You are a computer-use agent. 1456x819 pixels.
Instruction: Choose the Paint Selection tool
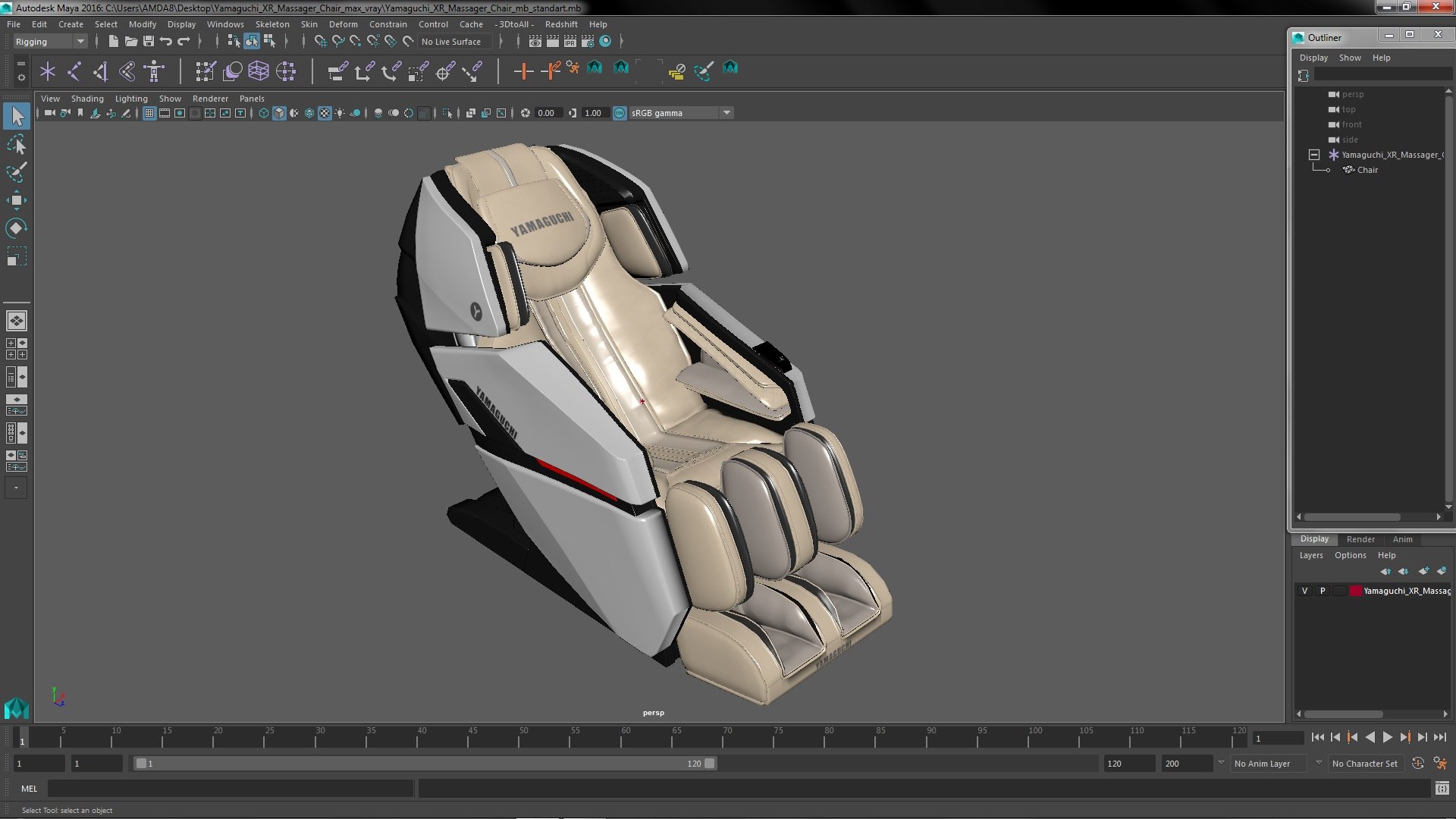[16, 171]
